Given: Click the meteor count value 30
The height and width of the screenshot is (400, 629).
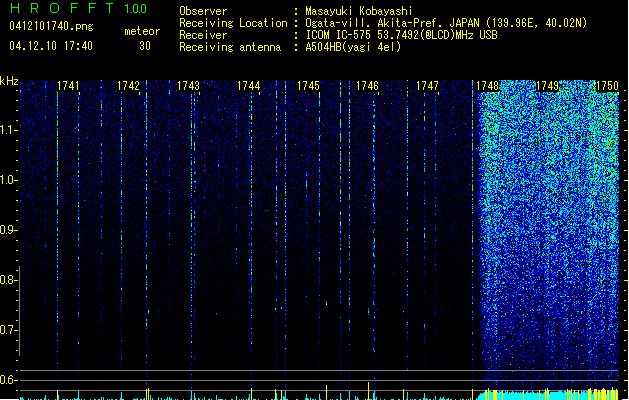Looking at the screenshot, I should [x=145, y=46].
